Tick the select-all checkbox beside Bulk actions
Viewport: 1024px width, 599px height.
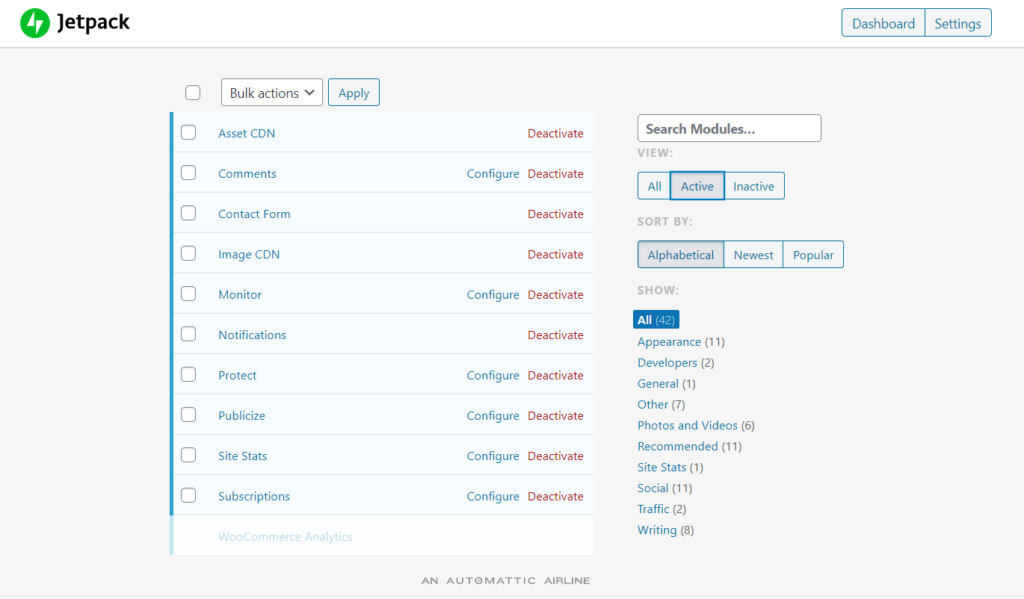193,93
